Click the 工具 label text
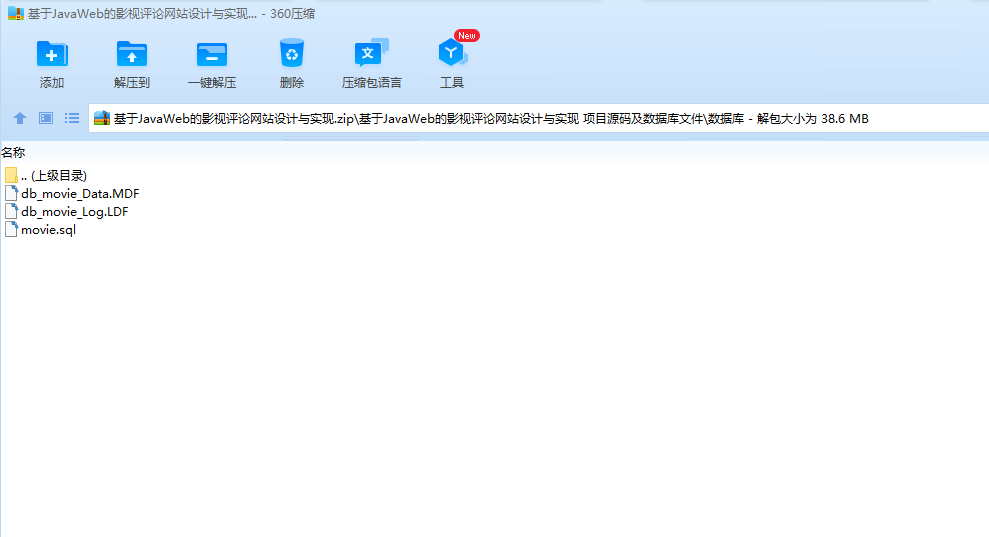The height and width of the screenshot is (537, 989). [452, 83]
